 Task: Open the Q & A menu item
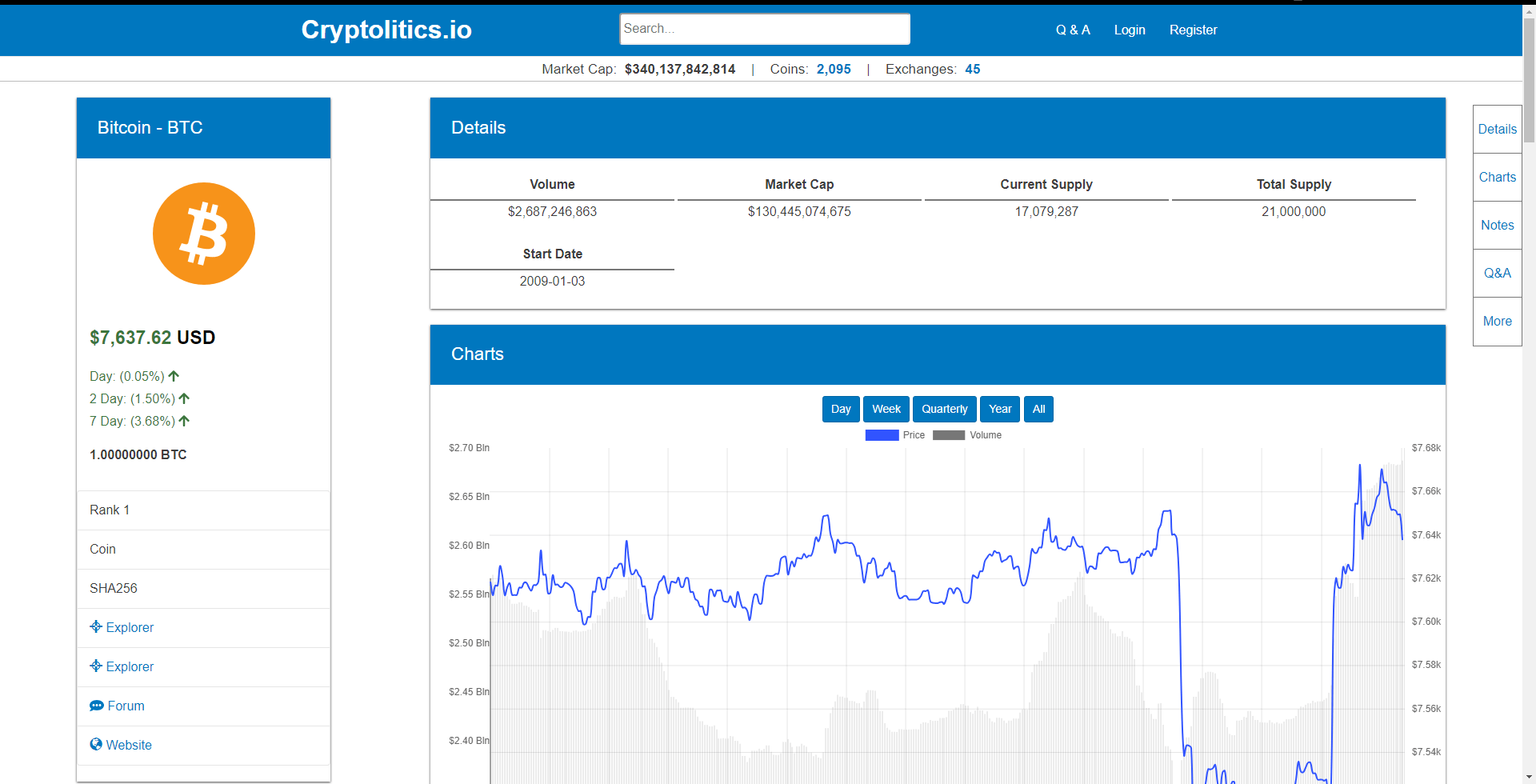pos(1072,30)
